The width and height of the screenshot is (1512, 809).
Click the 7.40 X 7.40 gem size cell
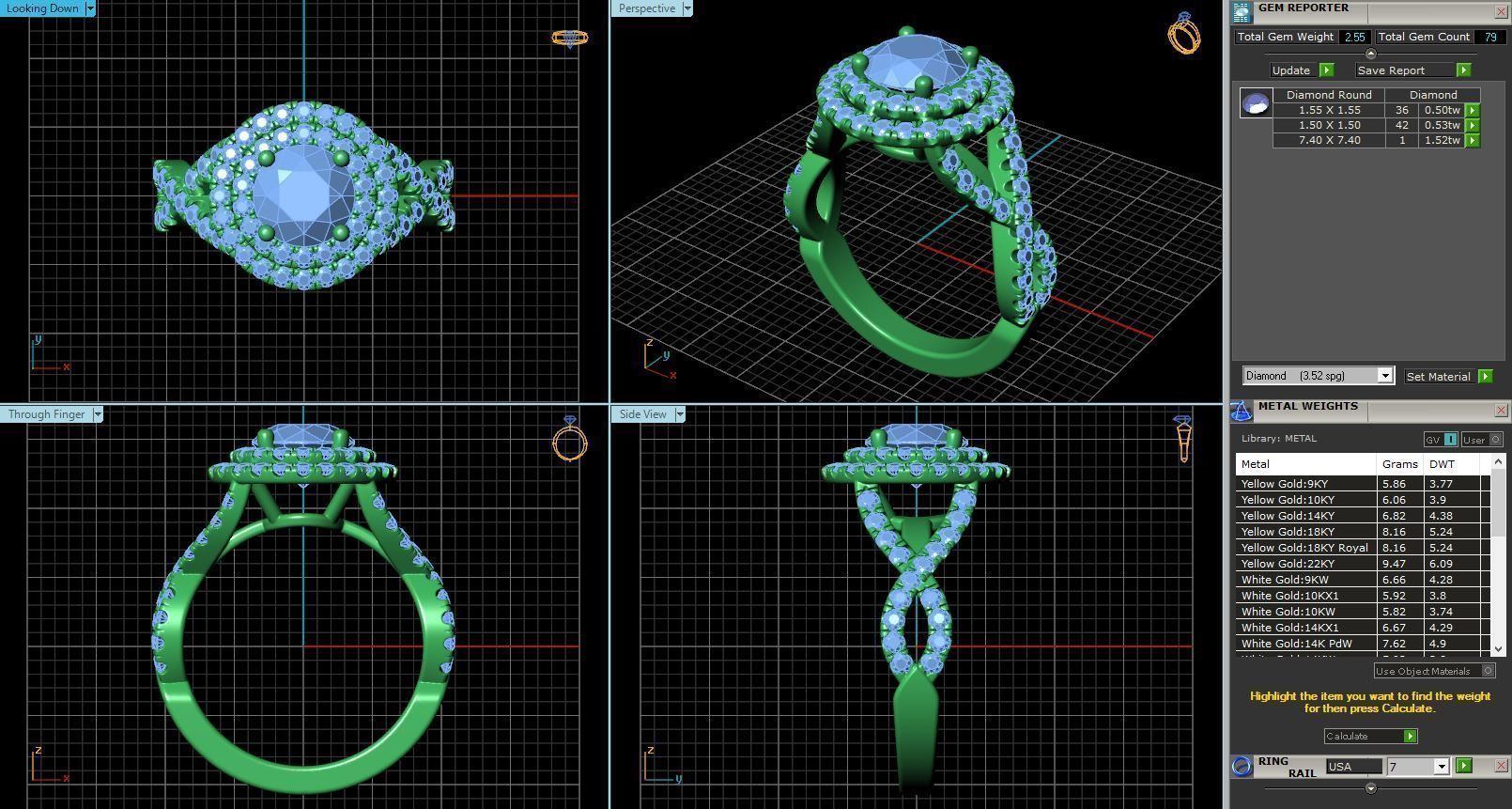pyautogui.click(x=1329, y=140)
